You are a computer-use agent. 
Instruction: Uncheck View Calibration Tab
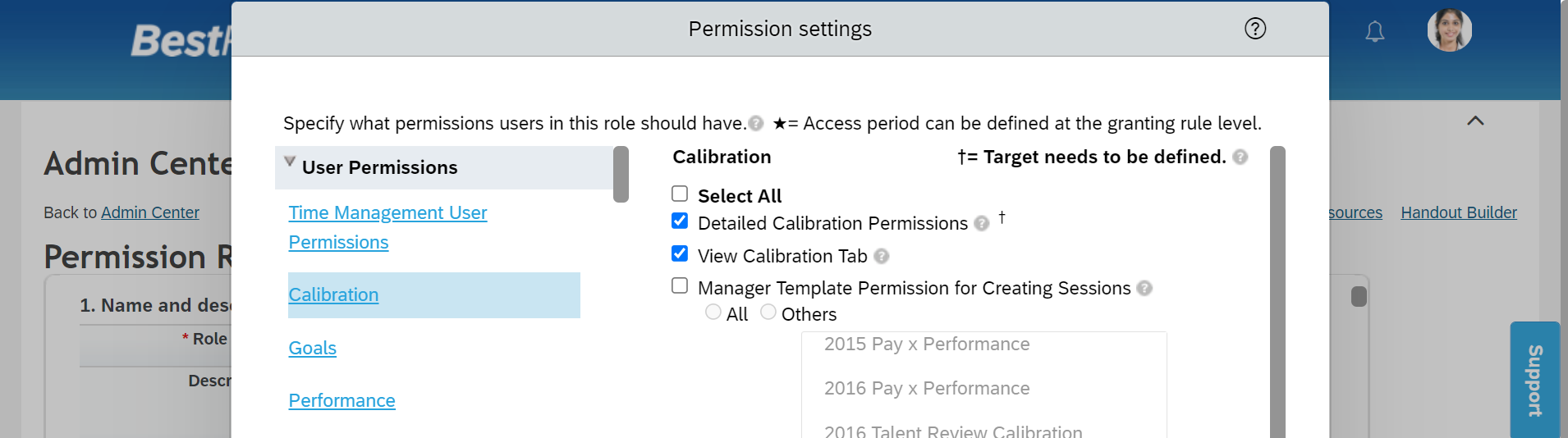click(680, 253)
